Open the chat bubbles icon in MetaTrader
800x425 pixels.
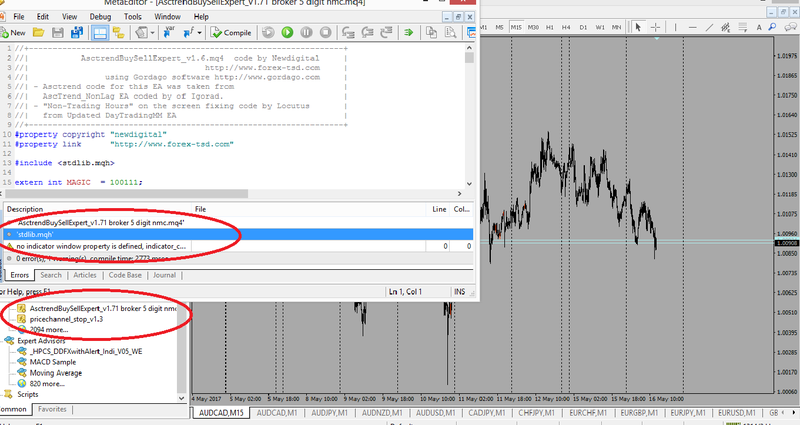[791, 27]
